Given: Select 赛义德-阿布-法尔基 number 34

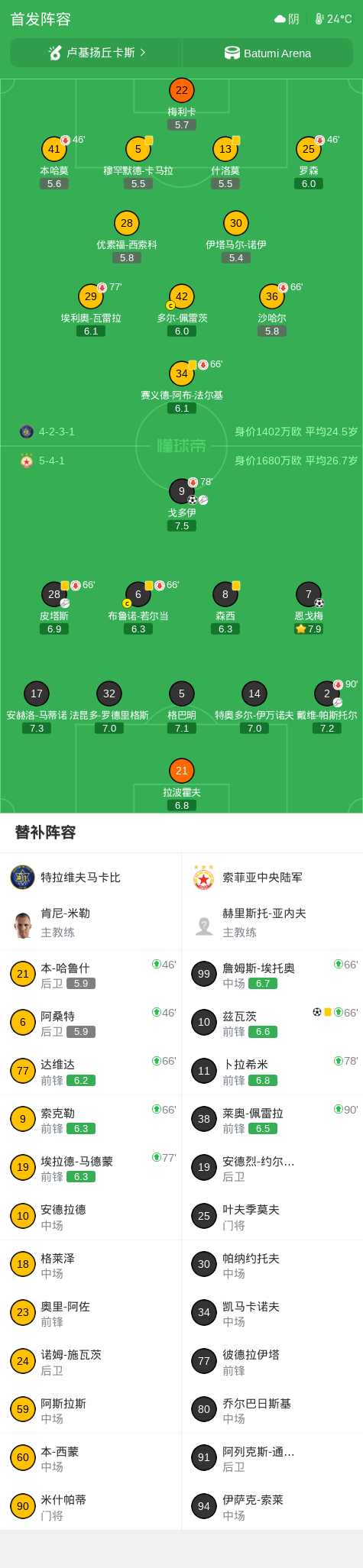Looking at the screenshot, I should coord(182,373).
